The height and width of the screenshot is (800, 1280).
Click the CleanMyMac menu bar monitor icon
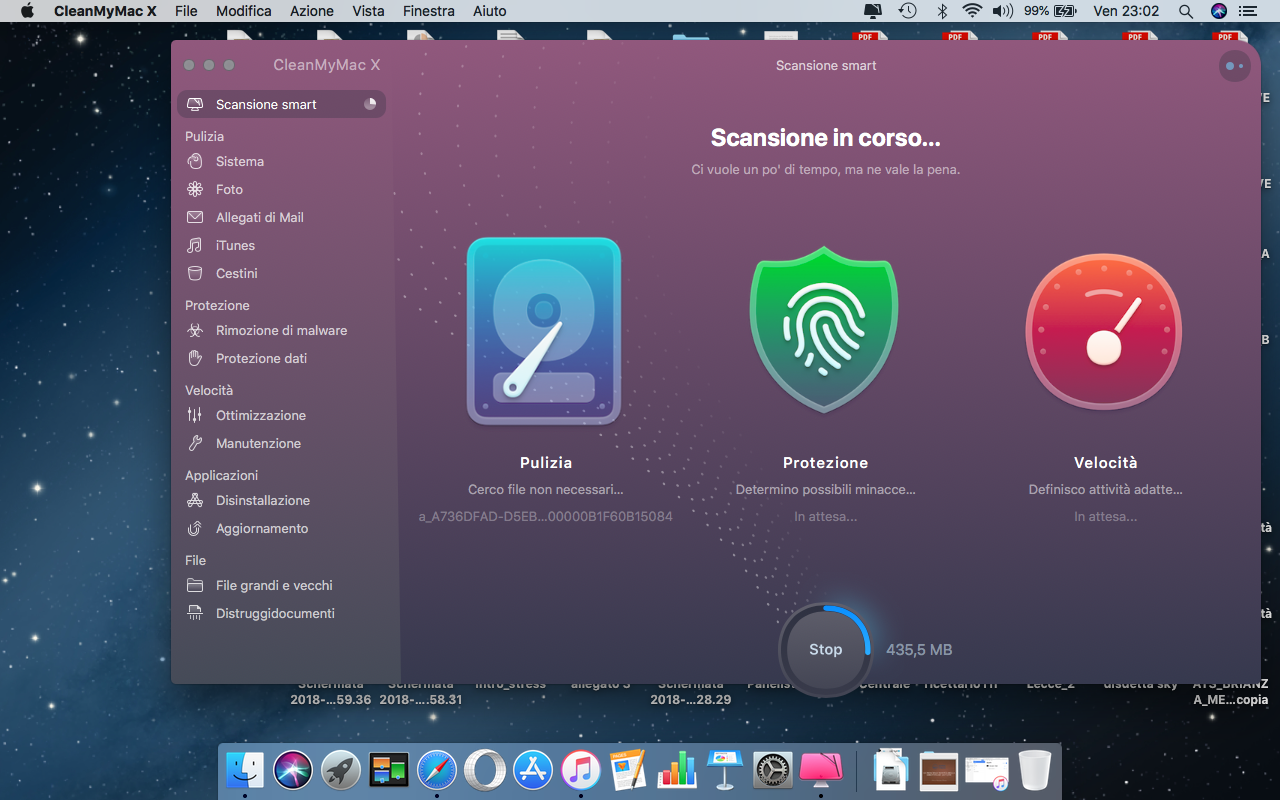point(873,11)
